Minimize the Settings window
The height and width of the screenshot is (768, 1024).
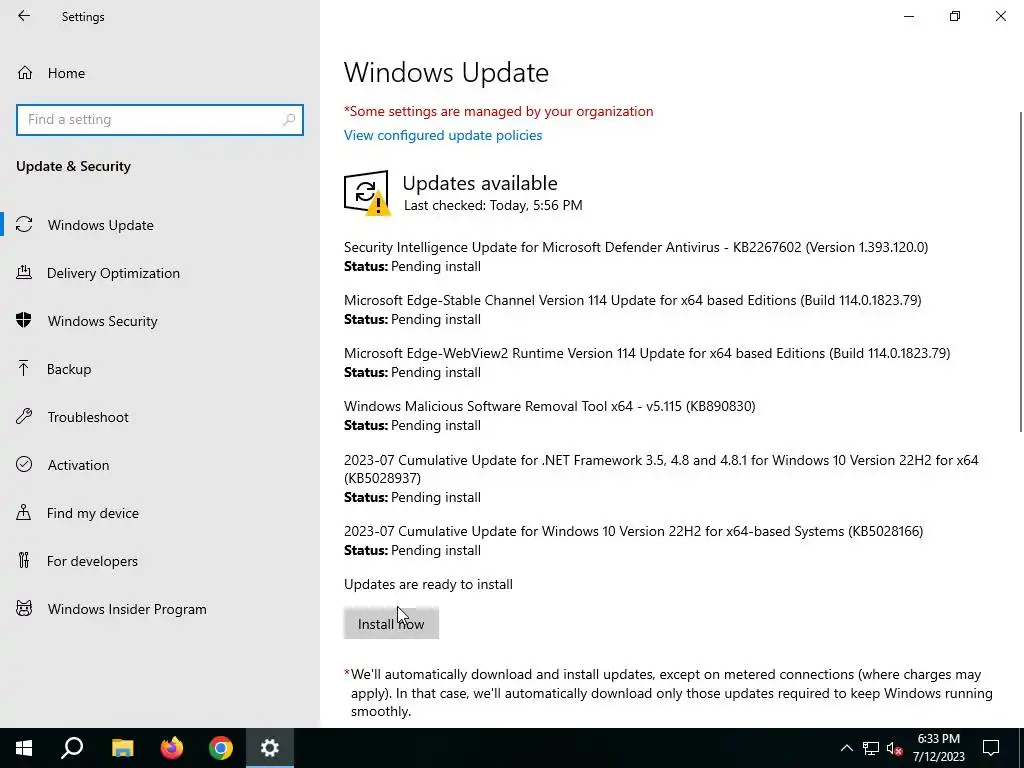[908, 16]
